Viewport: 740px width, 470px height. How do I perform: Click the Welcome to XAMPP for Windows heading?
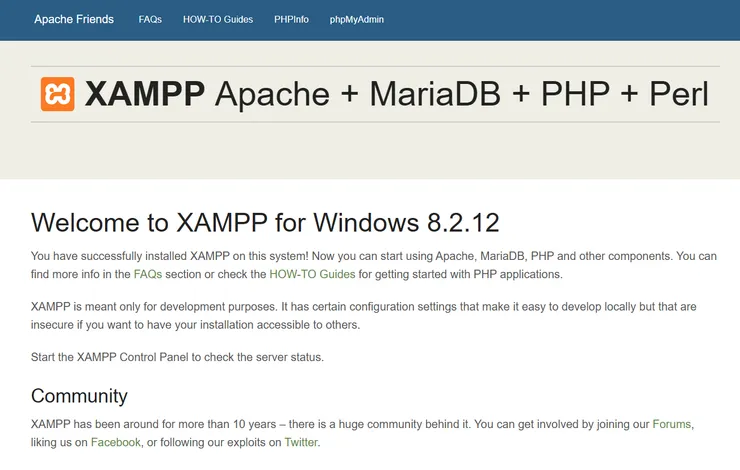coord(265,222)
